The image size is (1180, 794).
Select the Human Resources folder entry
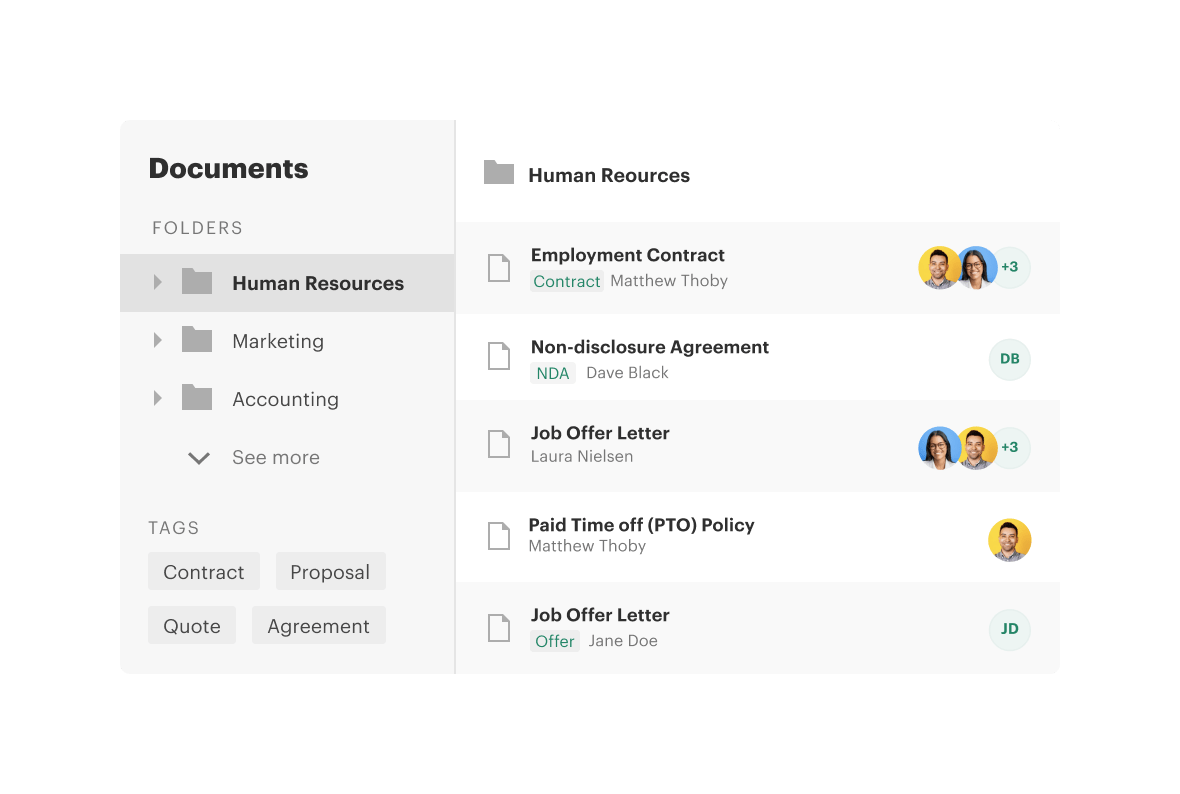pyautogui.click(x=317, y=282)
